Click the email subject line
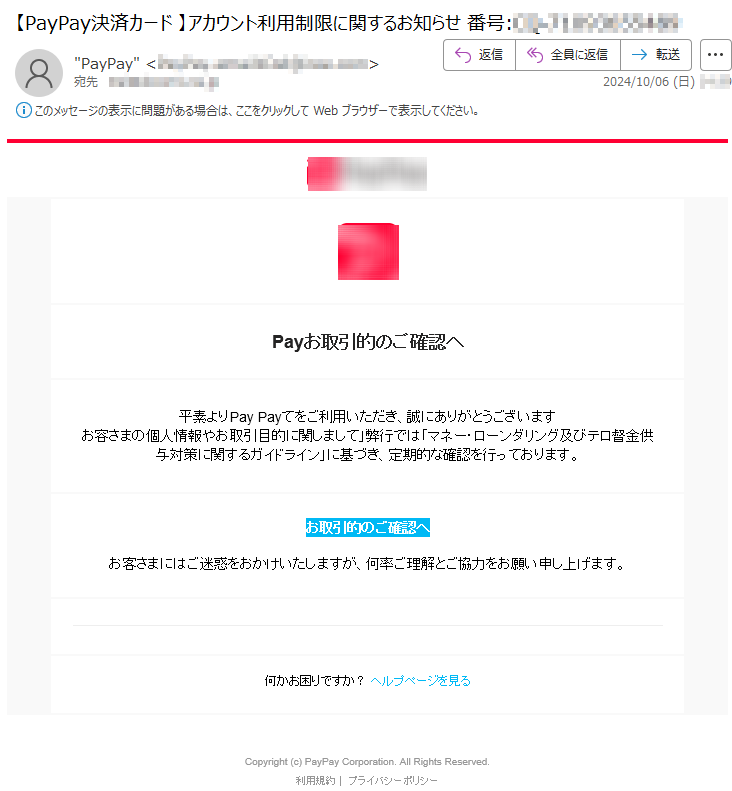This screenshot has height=791, width=732. click(x=348, y=23)
